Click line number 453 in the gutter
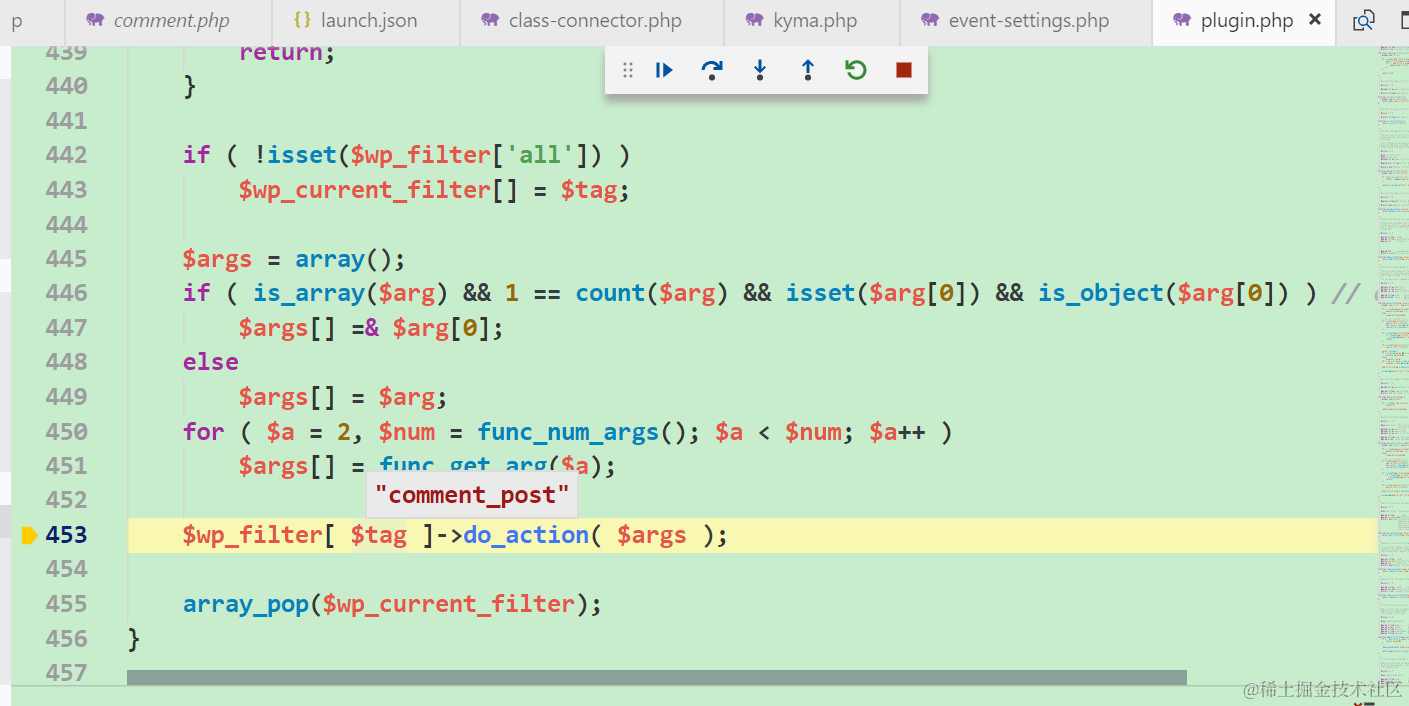 pyautogui.click(x=66, y=535)
